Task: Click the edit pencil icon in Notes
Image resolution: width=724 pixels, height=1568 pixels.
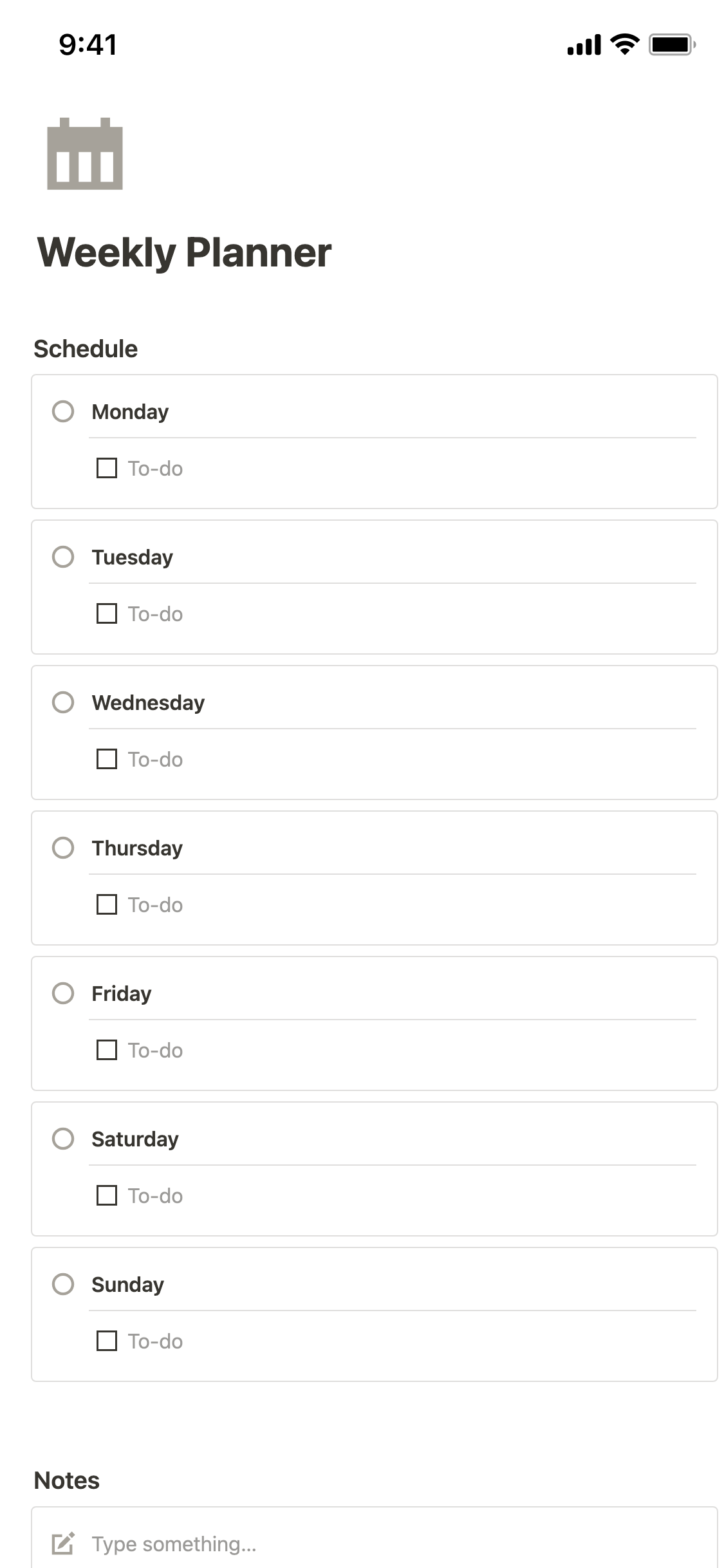Action: 63,1543
